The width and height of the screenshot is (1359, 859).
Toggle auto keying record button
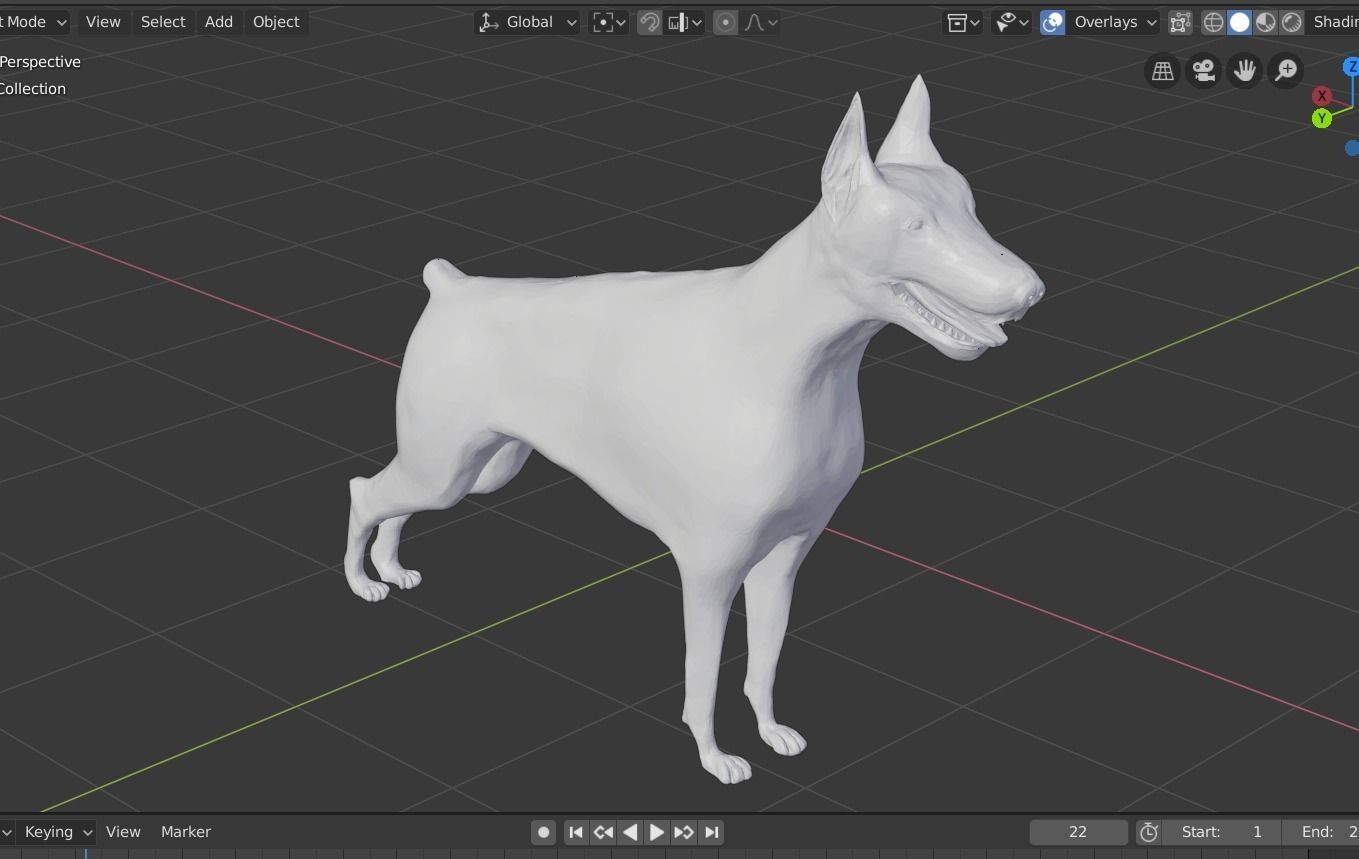coord(543,832)
